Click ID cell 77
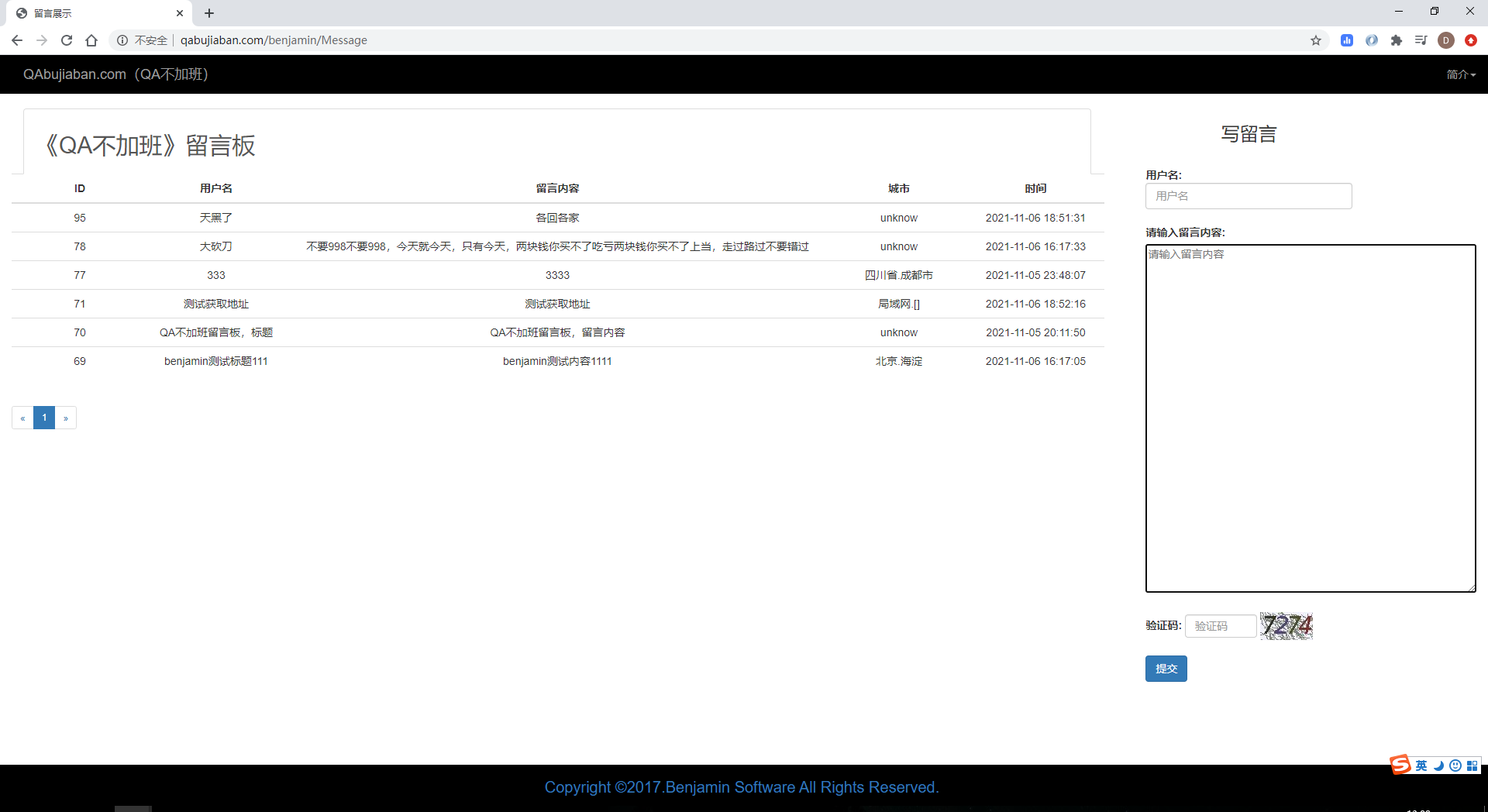The height and width of the screenshot is (812, 1488). 80,275
